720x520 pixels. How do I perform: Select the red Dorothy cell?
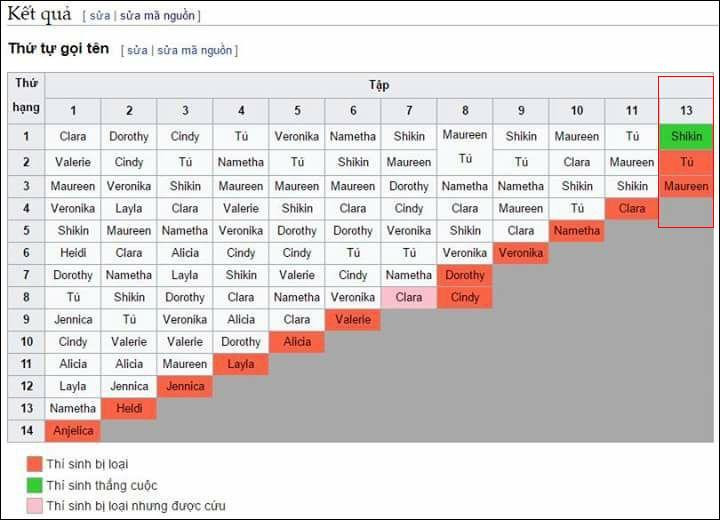click(465, 275)
